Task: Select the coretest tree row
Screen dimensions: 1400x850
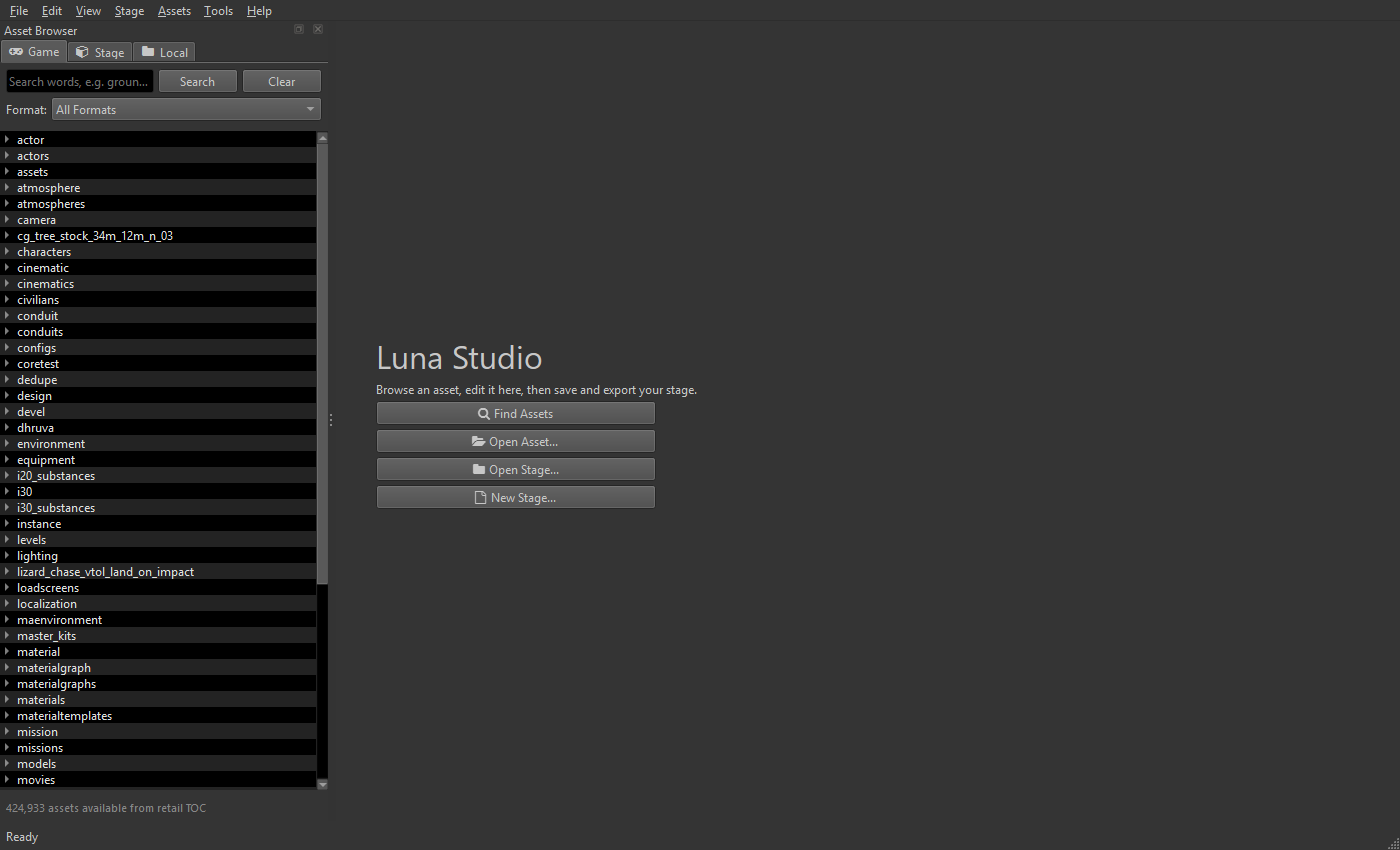Action: pyautogui.click(x=158, y=364)
